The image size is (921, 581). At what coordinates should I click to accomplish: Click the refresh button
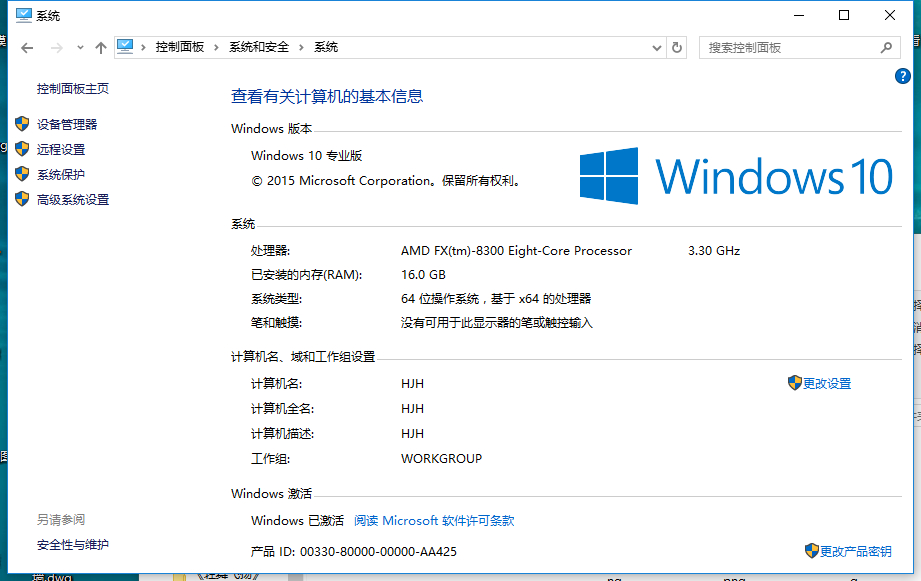click(x=677, y=48)
